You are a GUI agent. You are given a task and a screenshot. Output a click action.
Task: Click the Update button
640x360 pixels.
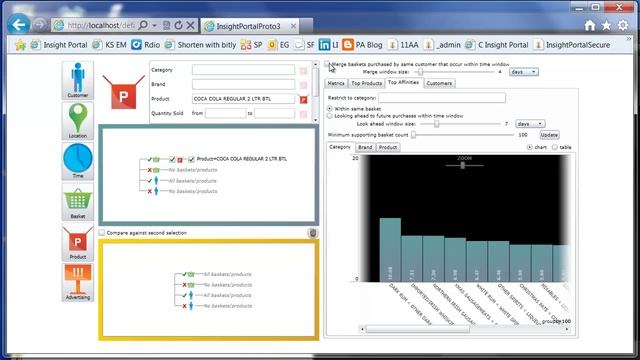click(549, 135)
